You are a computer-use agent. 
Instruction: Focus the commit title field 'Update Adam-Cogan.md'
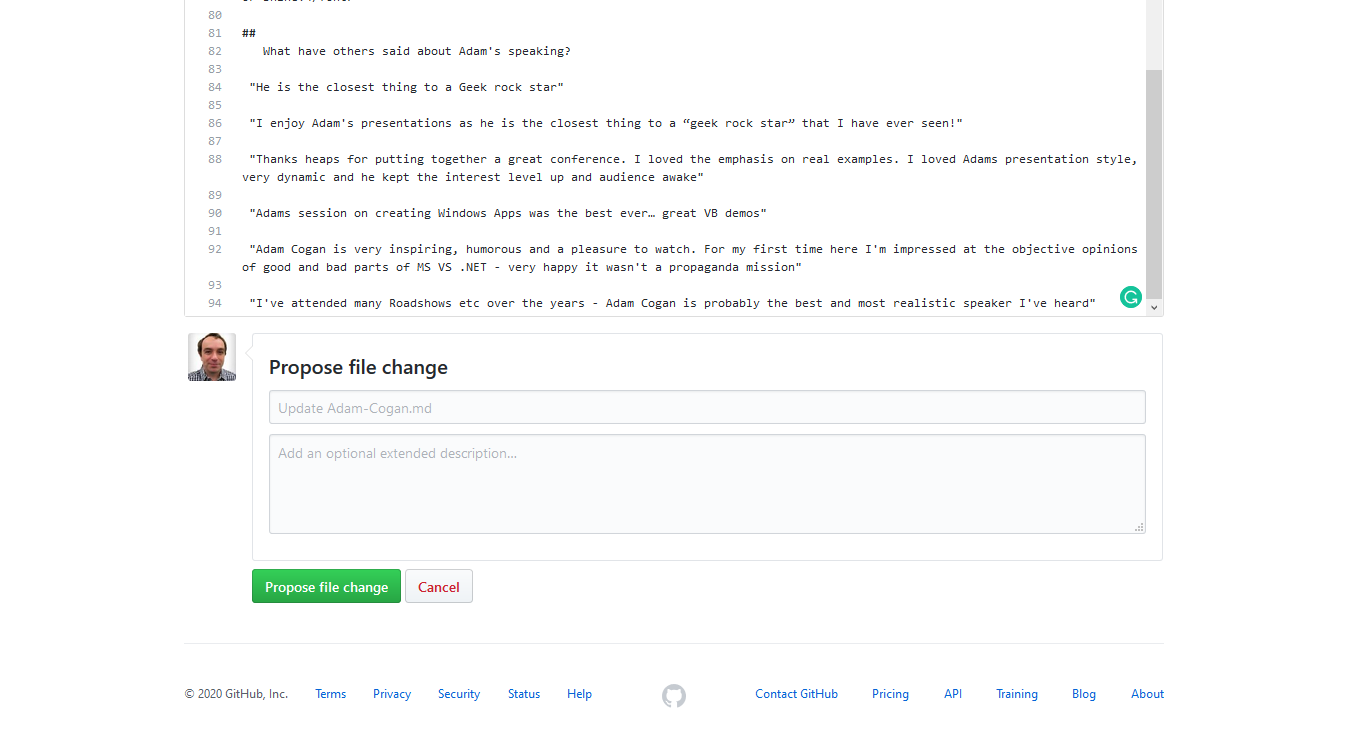(x=707, y=407)
